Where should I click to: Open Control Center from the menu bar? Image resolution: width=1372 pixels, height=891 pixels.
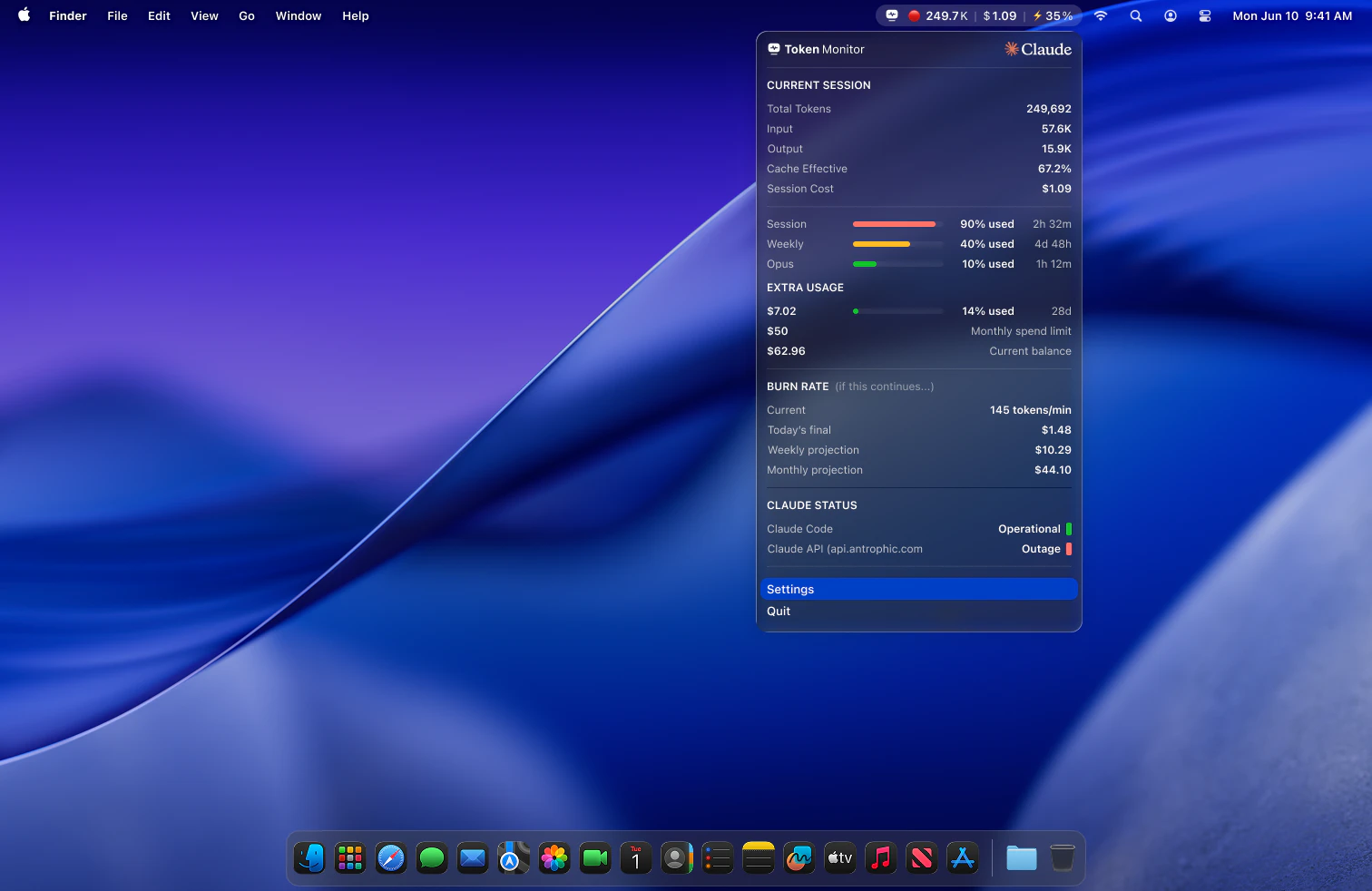(1204, 15)
